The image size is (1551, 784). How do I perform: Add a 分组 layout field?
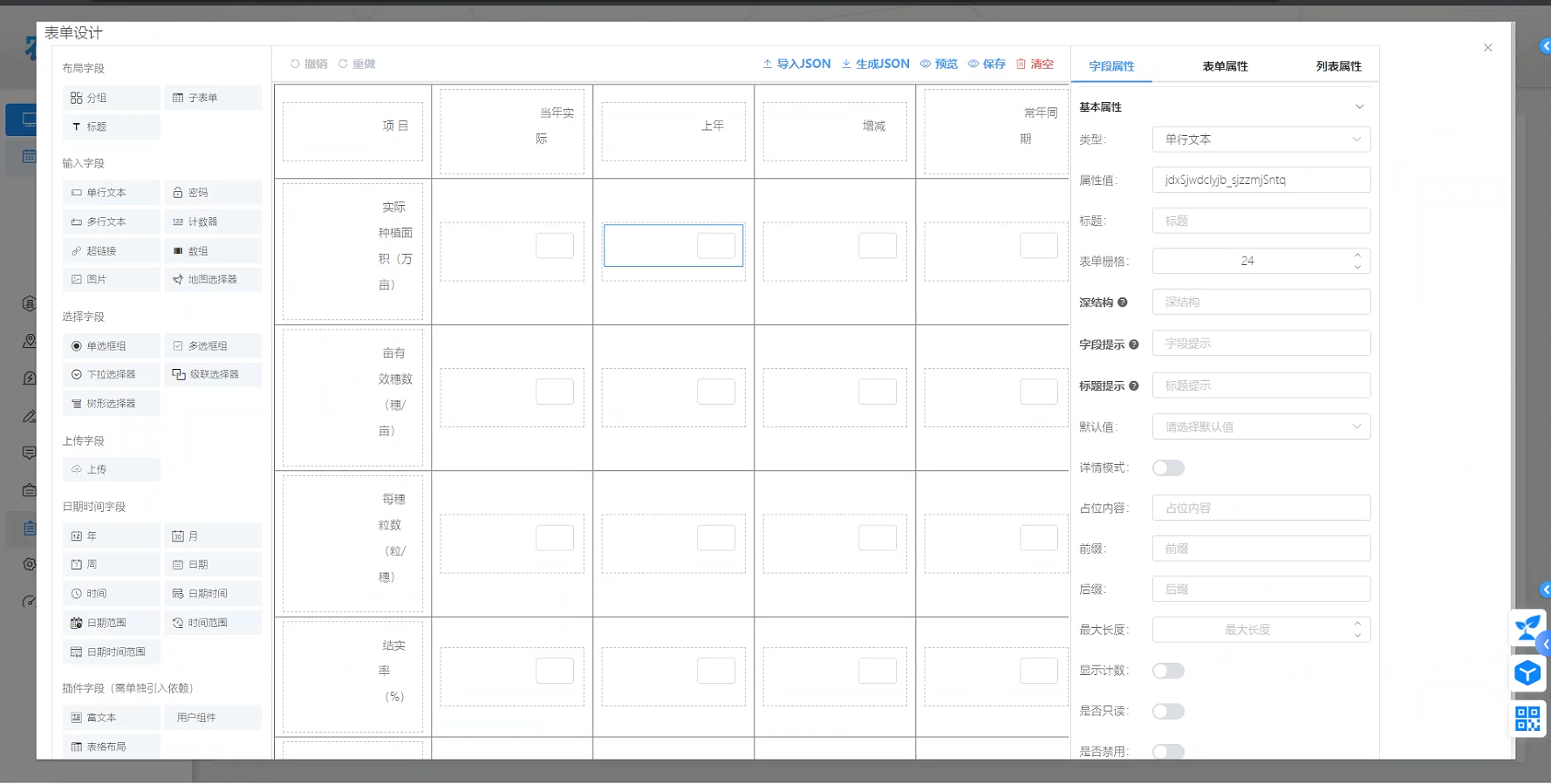pyautogui.click(x=111, y=98)
